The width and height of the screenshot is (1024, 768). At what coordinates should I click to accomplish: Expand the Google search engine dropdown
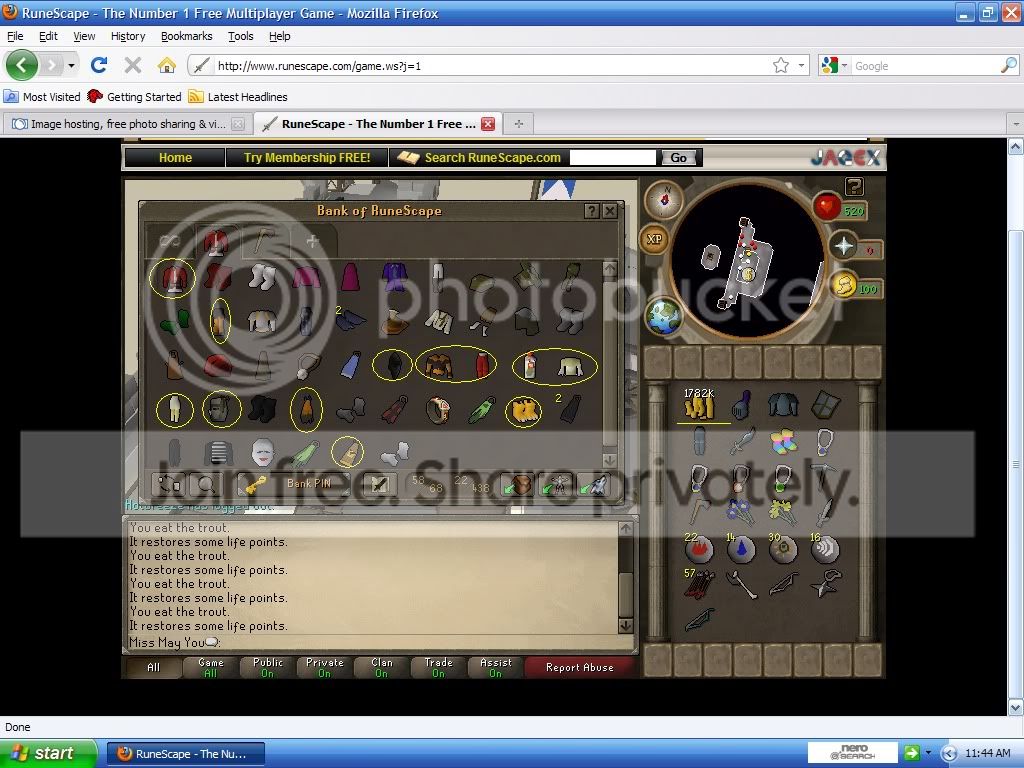[x=843, y=65]
